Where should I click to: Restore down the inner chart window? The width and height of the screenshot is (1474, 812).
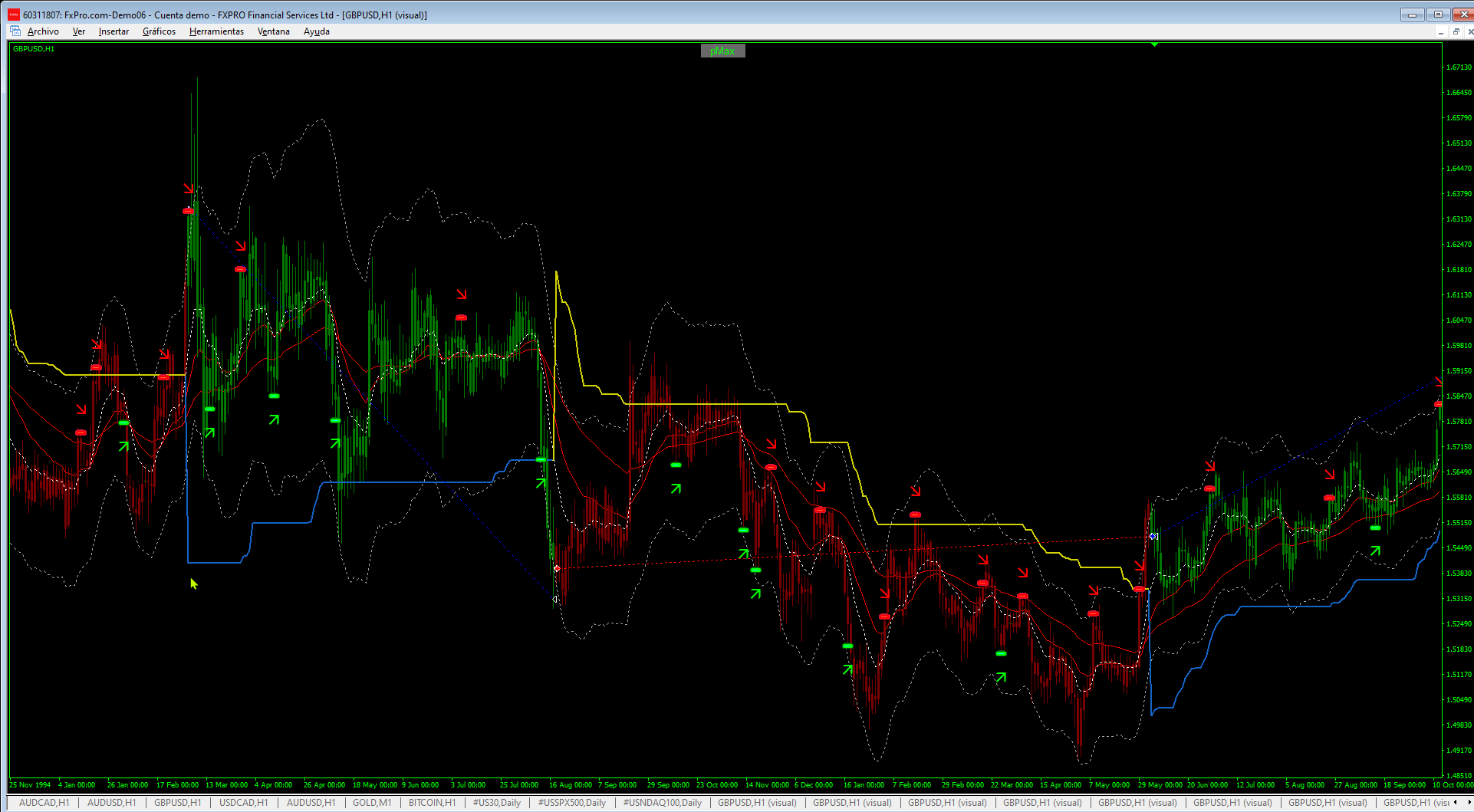(x=1456, y=31)
